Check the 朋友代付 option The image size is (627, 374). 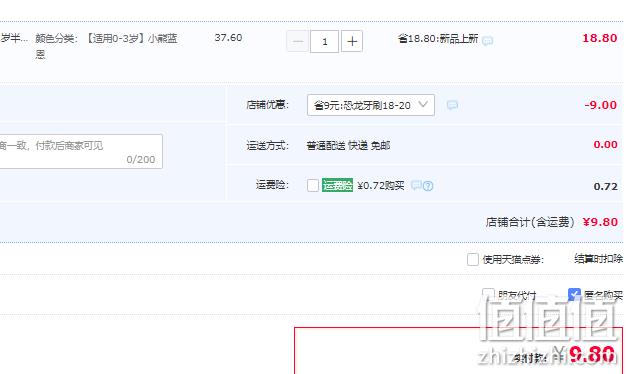tap(488, 295)
